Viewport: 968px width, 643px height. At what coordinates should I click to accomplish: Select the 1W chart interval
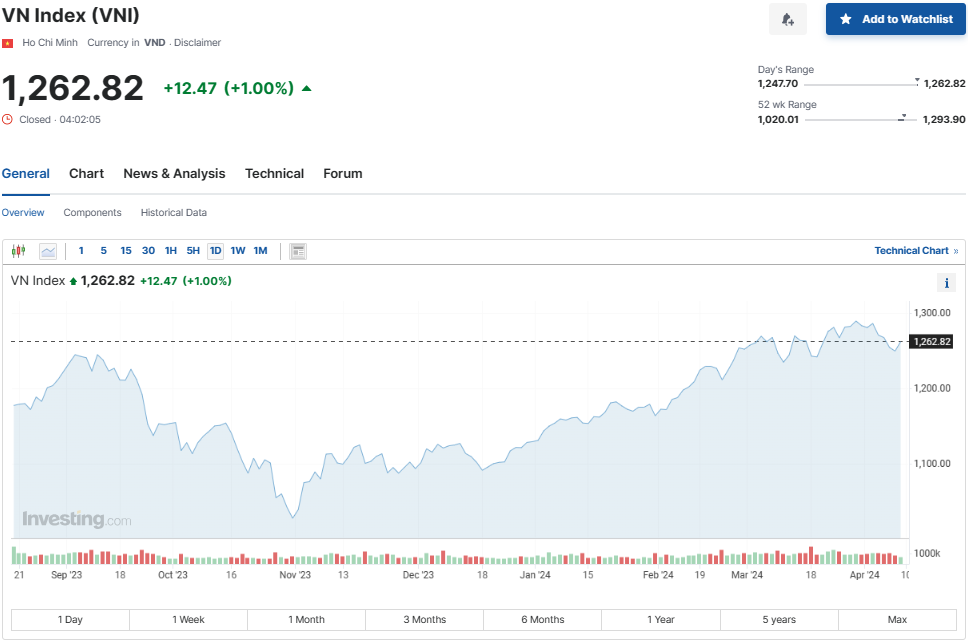238,251
